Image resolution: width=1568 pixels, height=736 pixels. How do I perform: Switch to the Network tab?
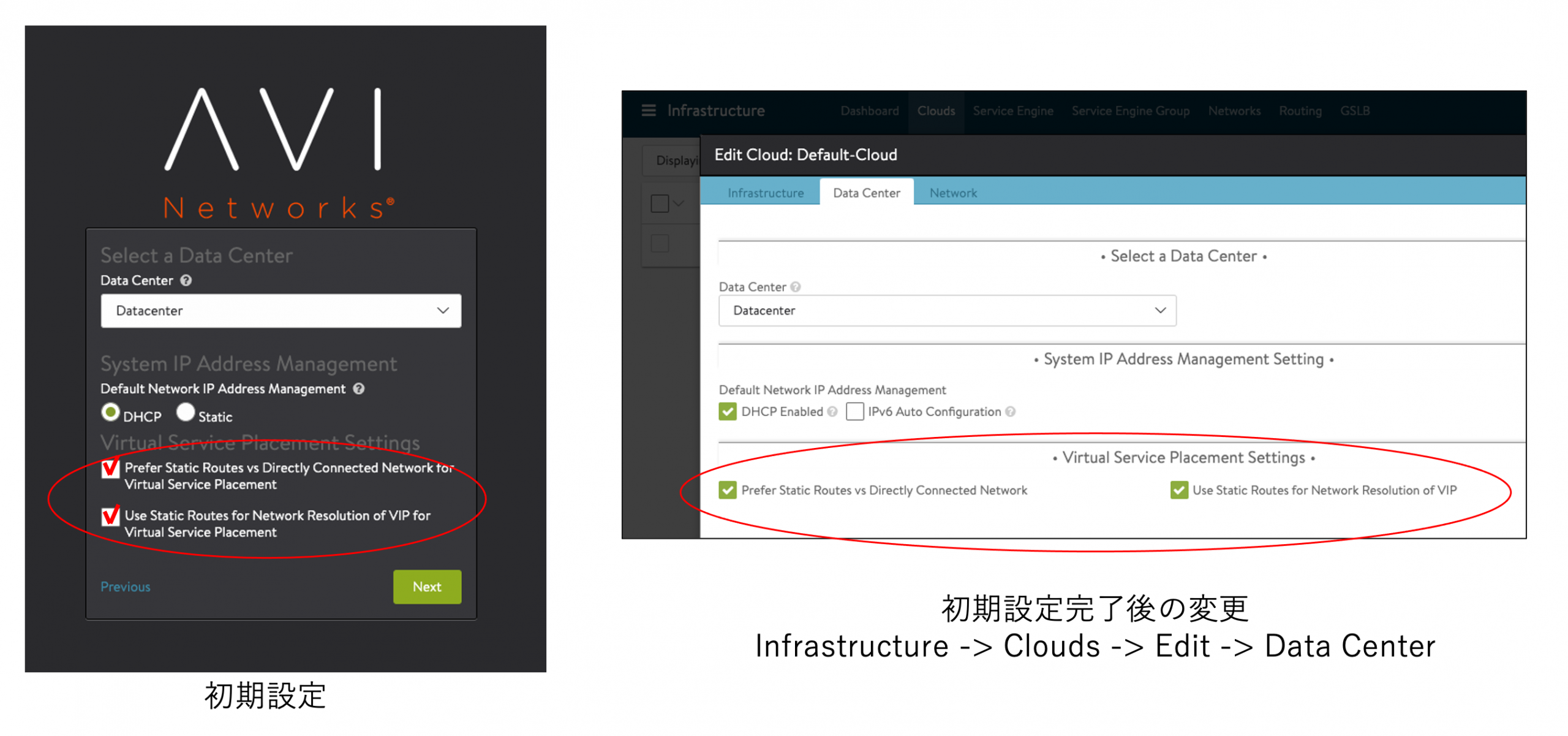[x=952, y=194]
